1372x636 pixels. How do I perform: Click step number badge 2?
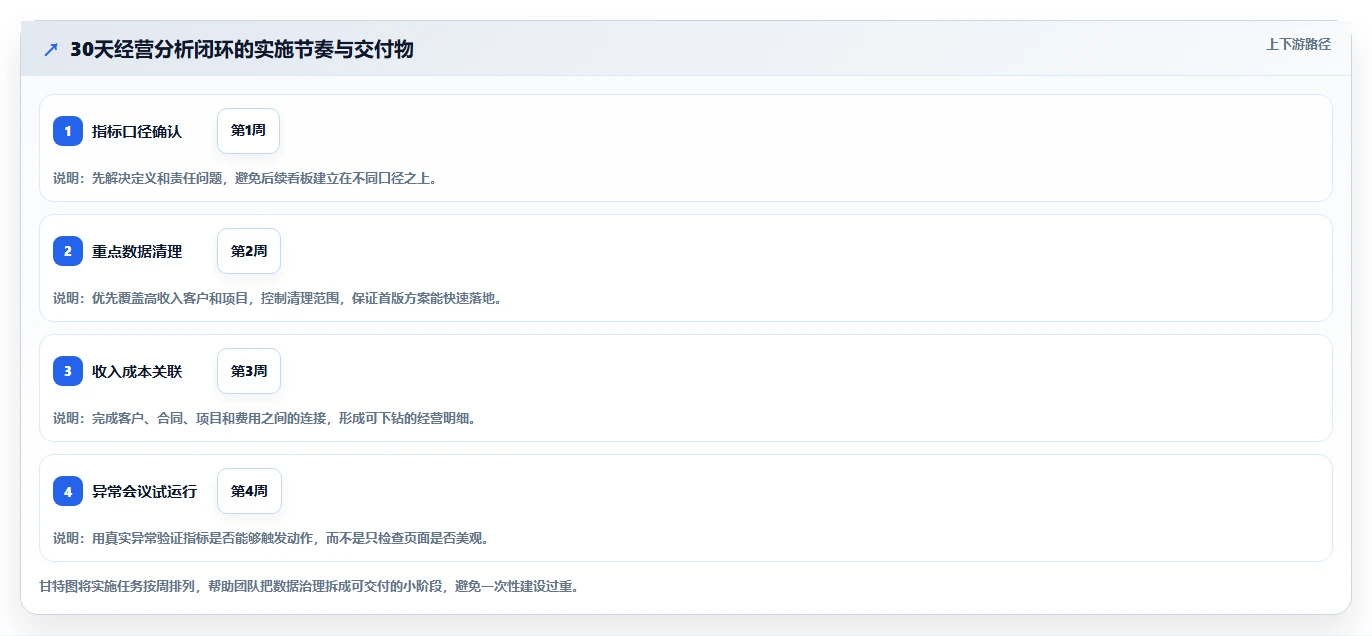coord(68,251)
